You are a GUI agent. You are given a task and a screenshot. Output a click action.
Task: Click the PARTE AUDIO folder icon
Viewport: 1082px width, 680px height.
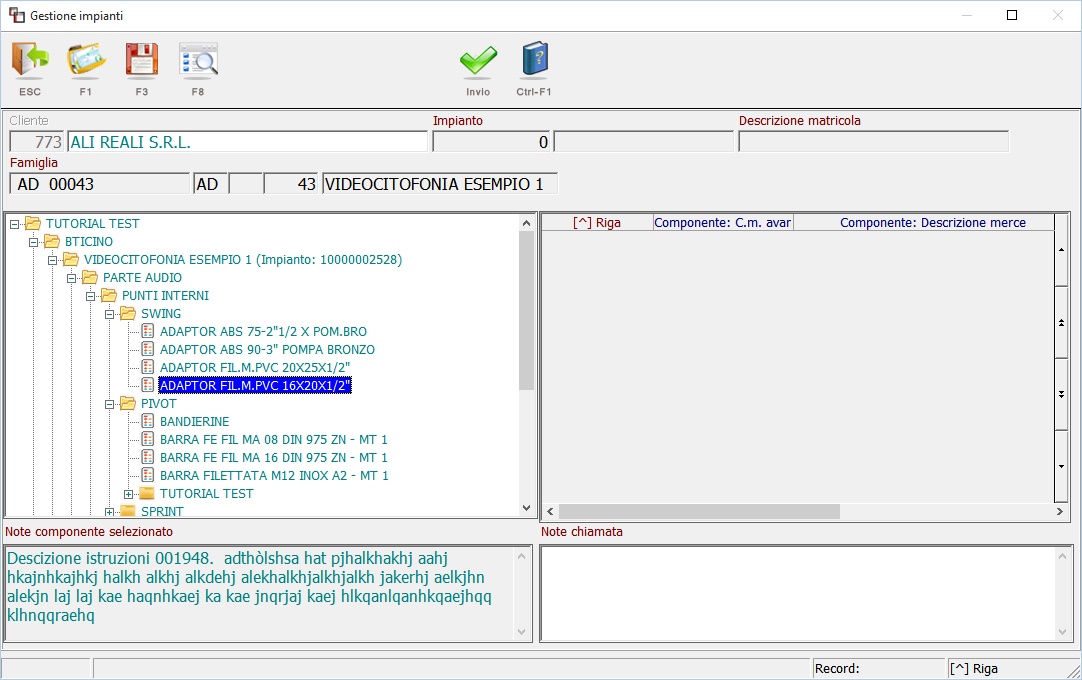(90, 277)
